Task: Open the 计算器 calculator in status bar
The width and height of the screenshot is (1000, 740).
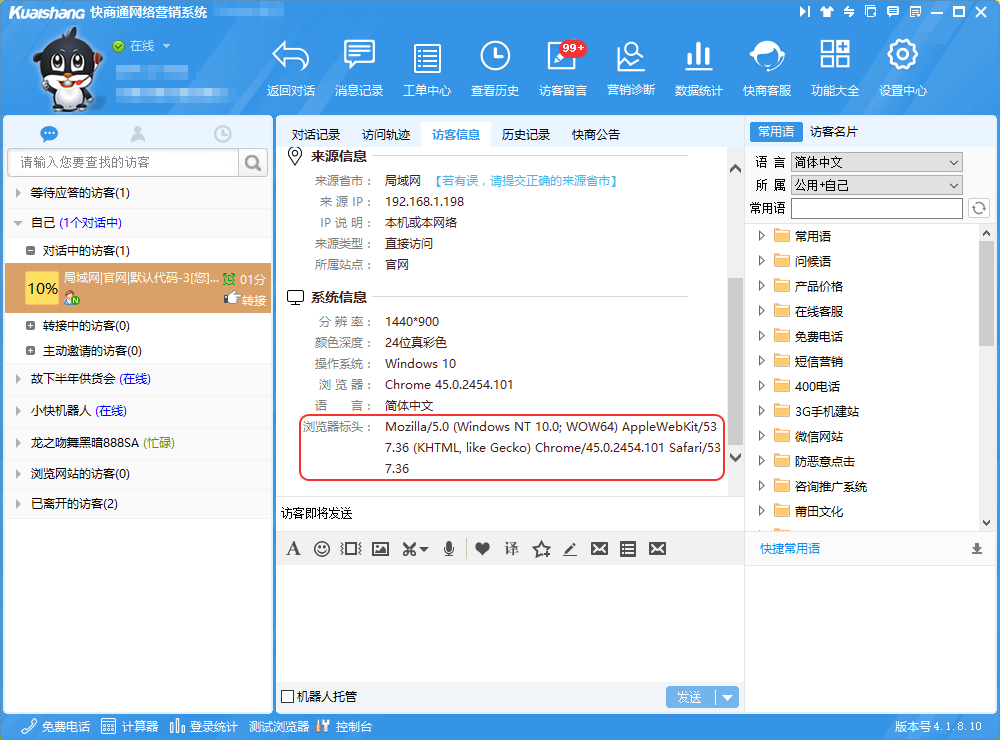Action: [x=130, y=727]
